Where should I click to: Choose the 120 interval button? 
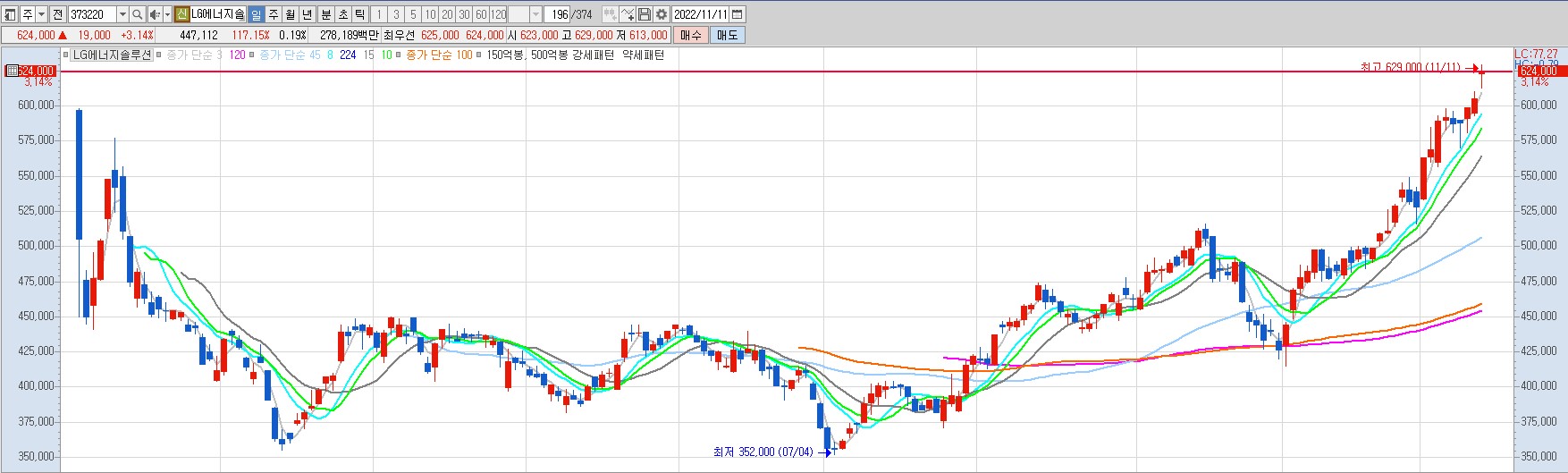(498, 14)
